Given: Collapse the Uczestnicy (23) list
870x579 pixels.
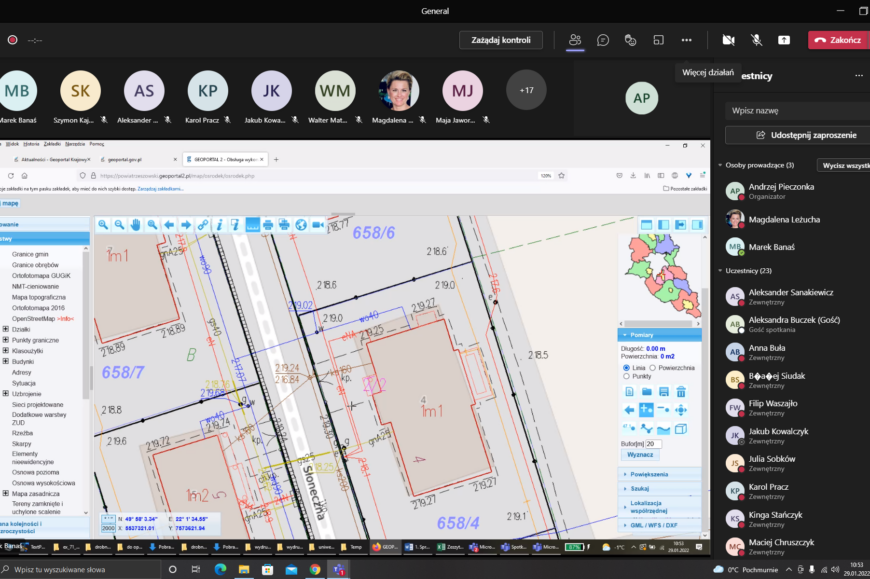Looking at the screenshot, I should tap(720, 271).
